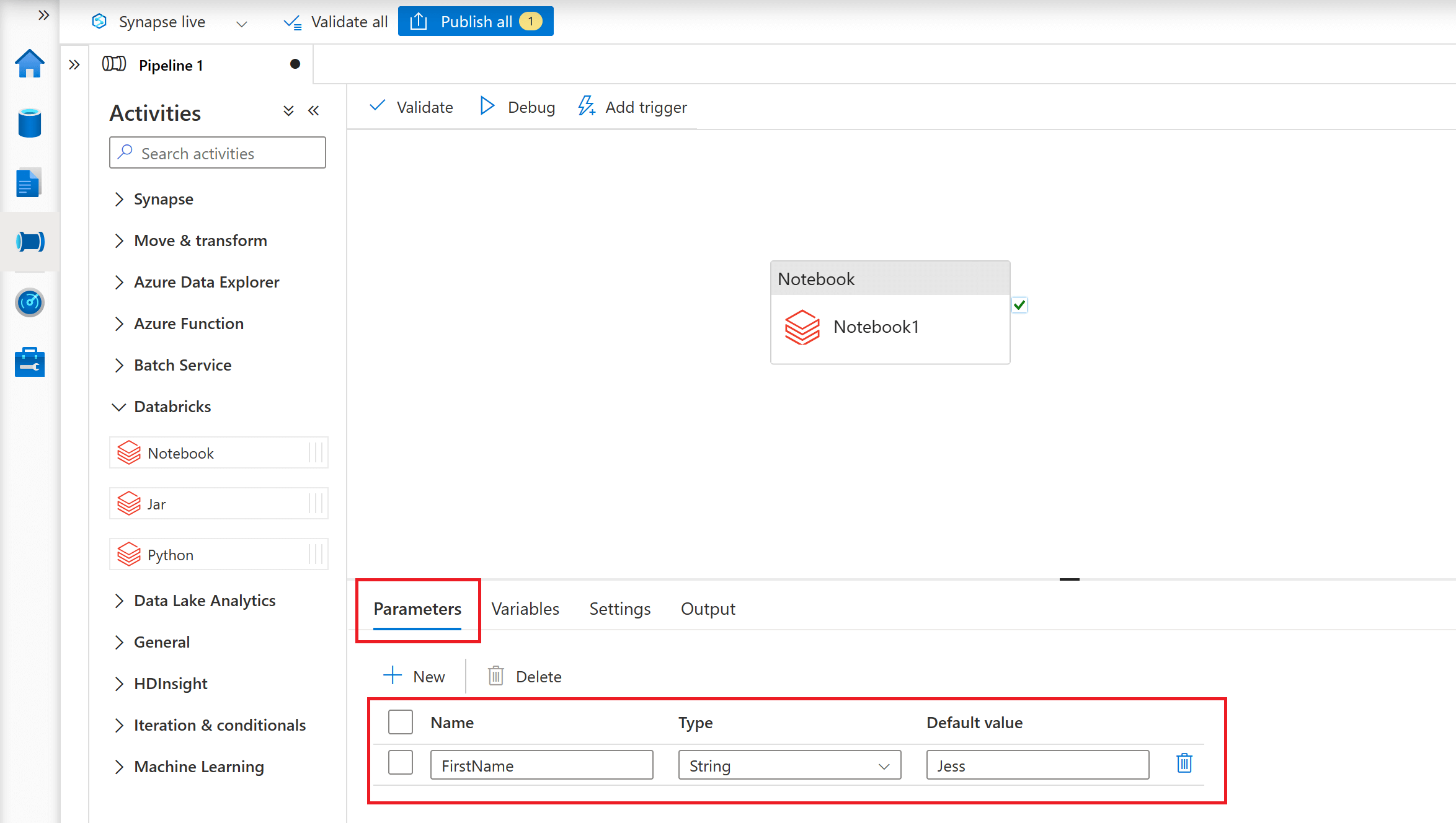1456x823 pixels.
Task: Click the Search activities field
Action: coord(218,153)
